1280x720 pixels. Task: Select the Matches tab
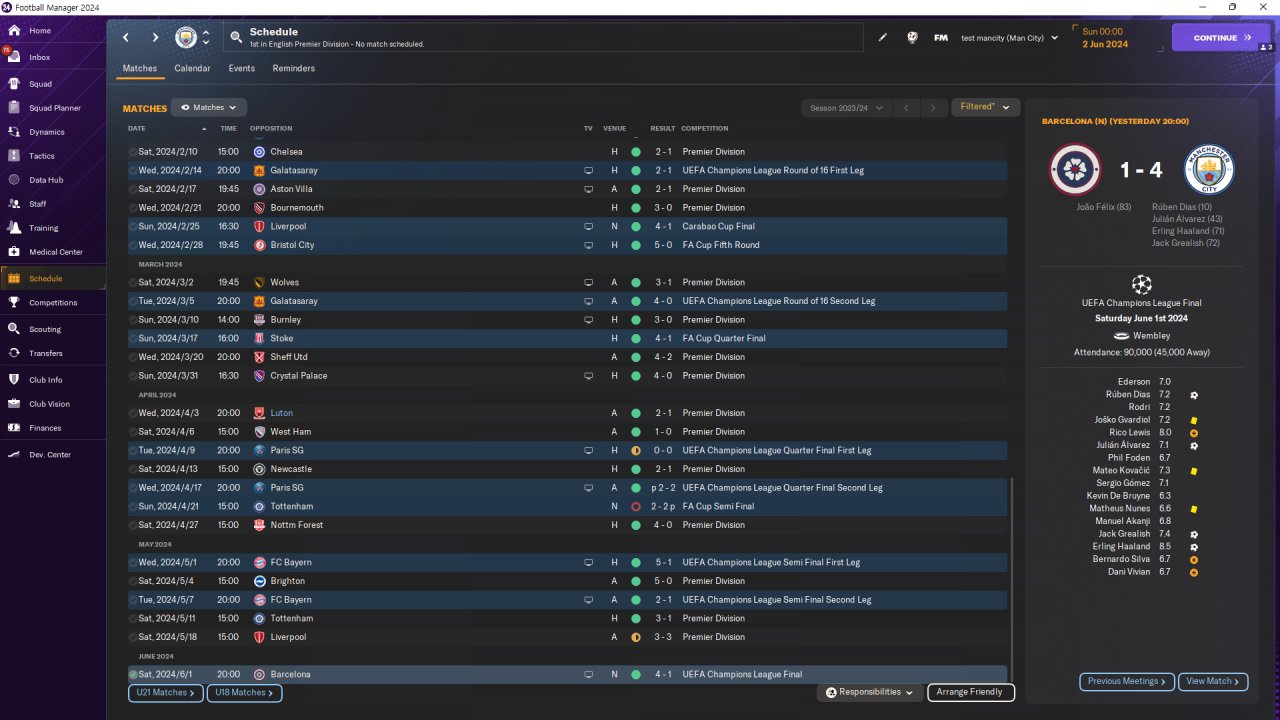(x=140, y=69)
